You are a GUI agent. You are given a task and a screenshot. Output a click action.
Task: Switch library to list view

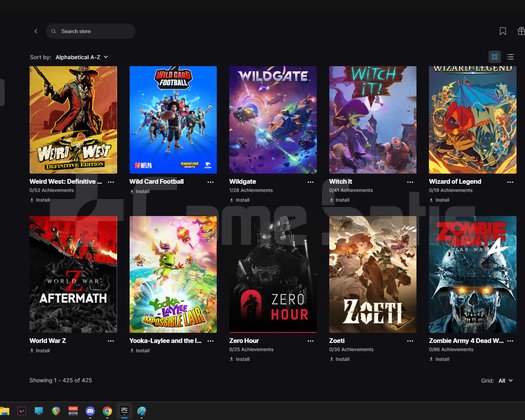[x=510, y=57]
